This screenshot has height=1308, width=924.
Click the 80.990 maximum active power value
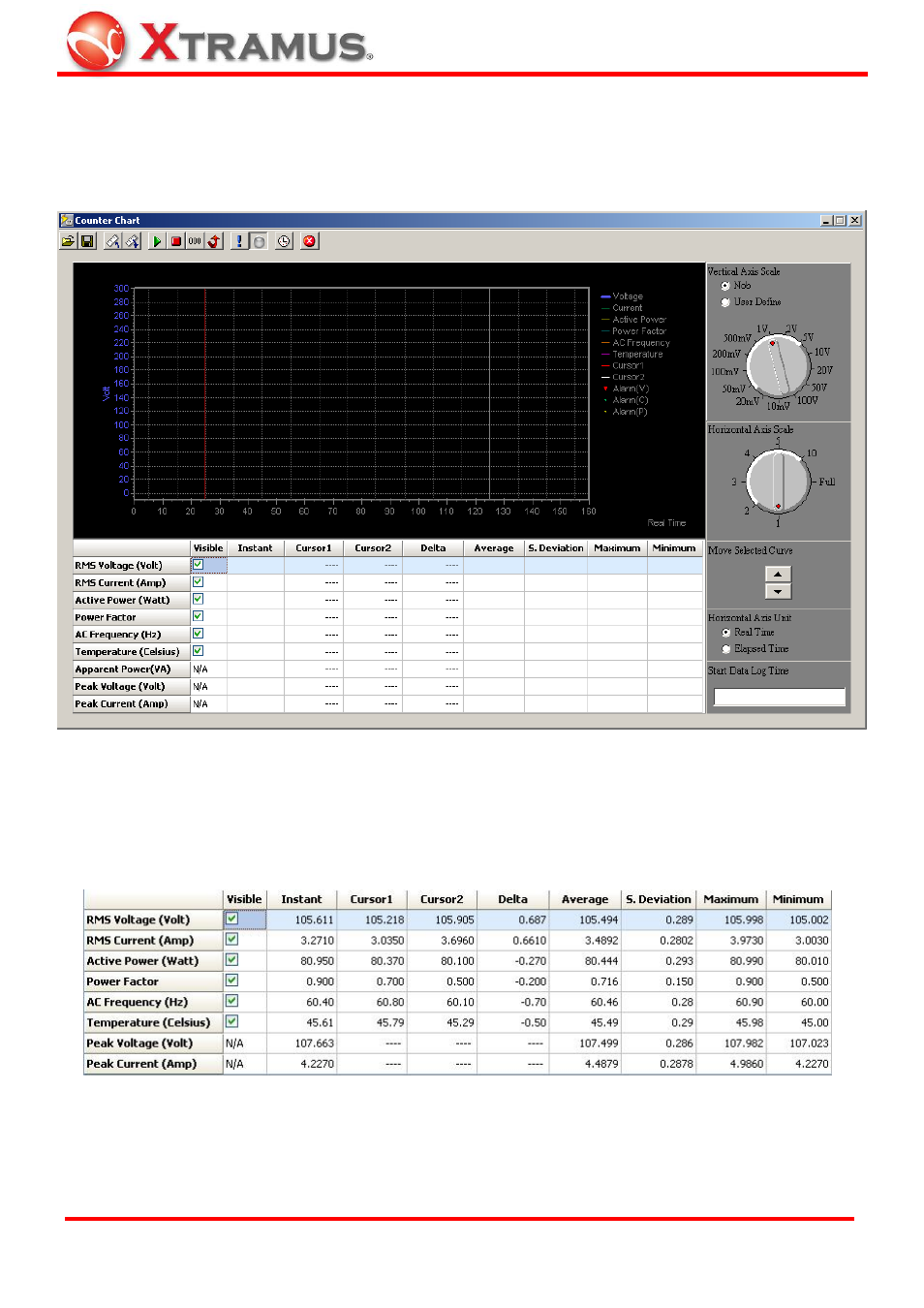tap(747, 961)
